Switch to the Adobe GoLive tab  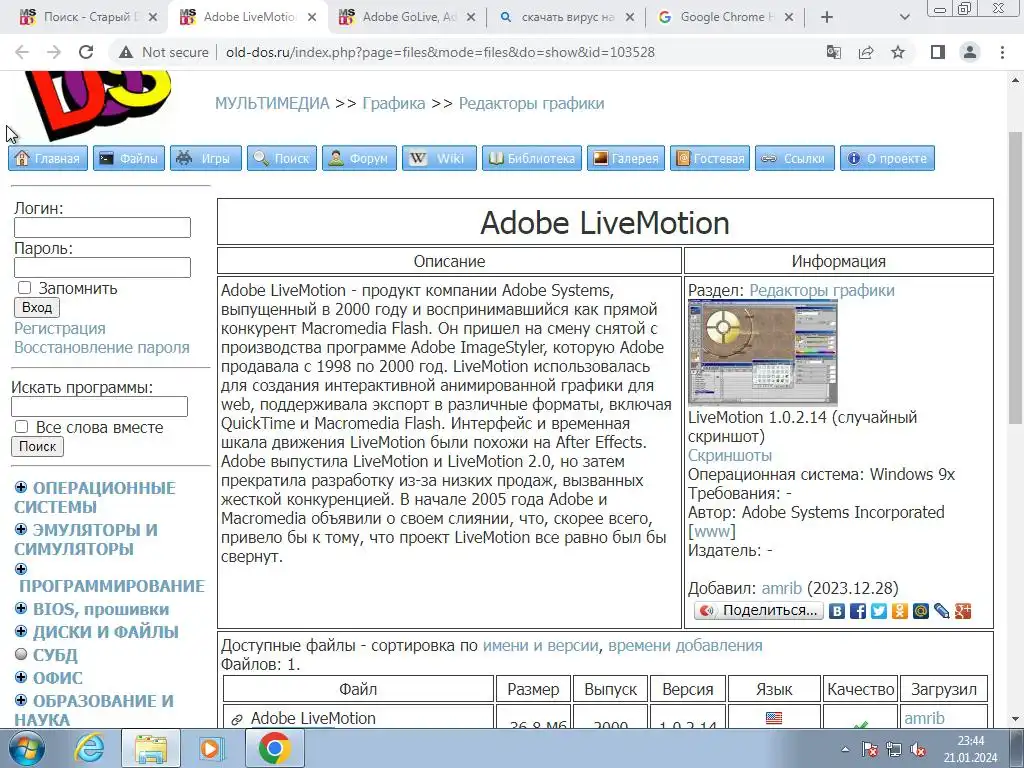pyautogui.click(x=408, y=17)
